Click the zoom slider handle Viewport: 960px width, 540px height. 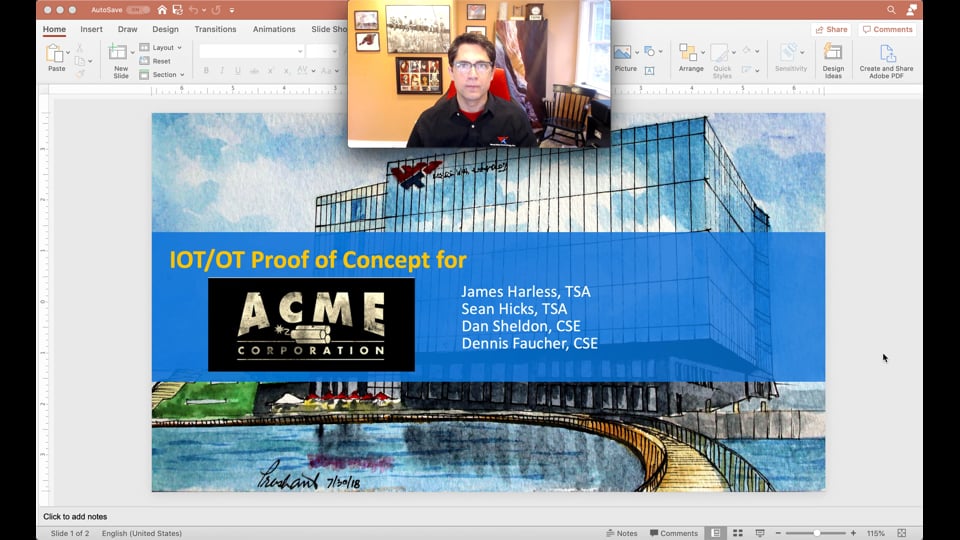point(817,533)
